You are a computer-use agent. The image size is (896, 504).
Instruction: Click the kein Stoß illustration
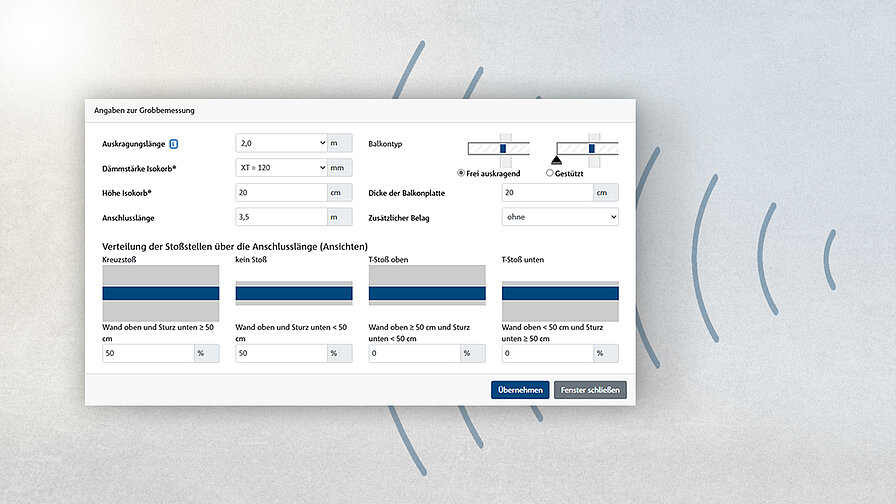point(294,293)
